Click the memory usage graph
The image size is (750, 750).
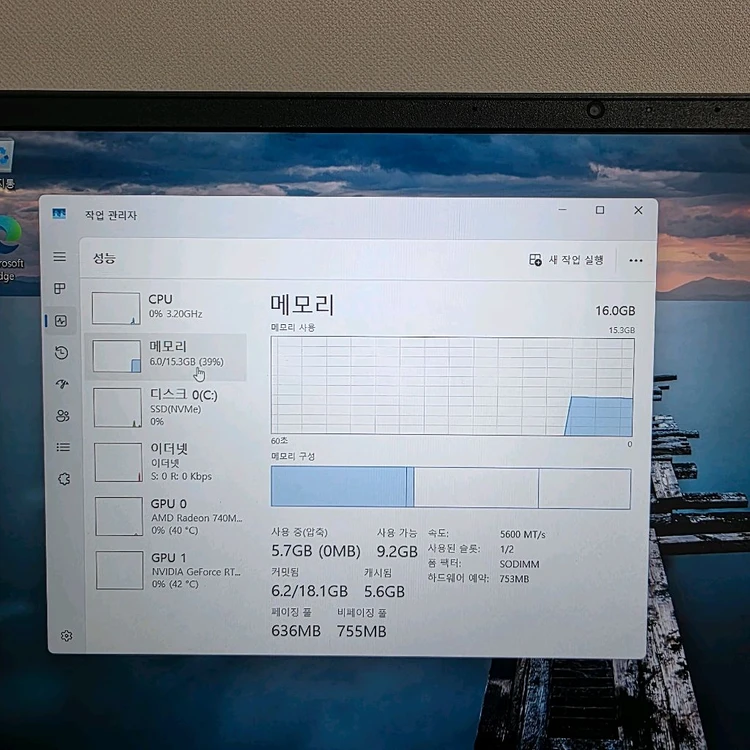coord(452,386)
